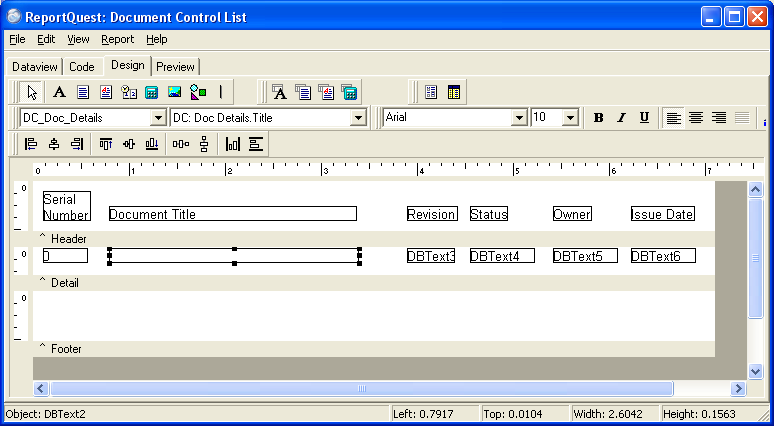Select the Serial Number header label
This screenshot has width=774, height=426.
point(67,206)
